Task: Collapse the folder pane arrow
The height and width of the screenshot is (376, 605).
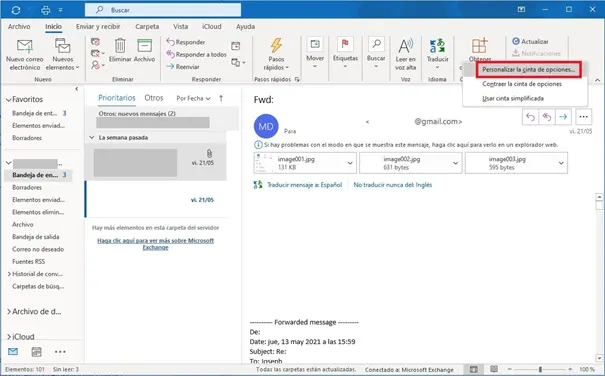Action: (x=76, y=89)
